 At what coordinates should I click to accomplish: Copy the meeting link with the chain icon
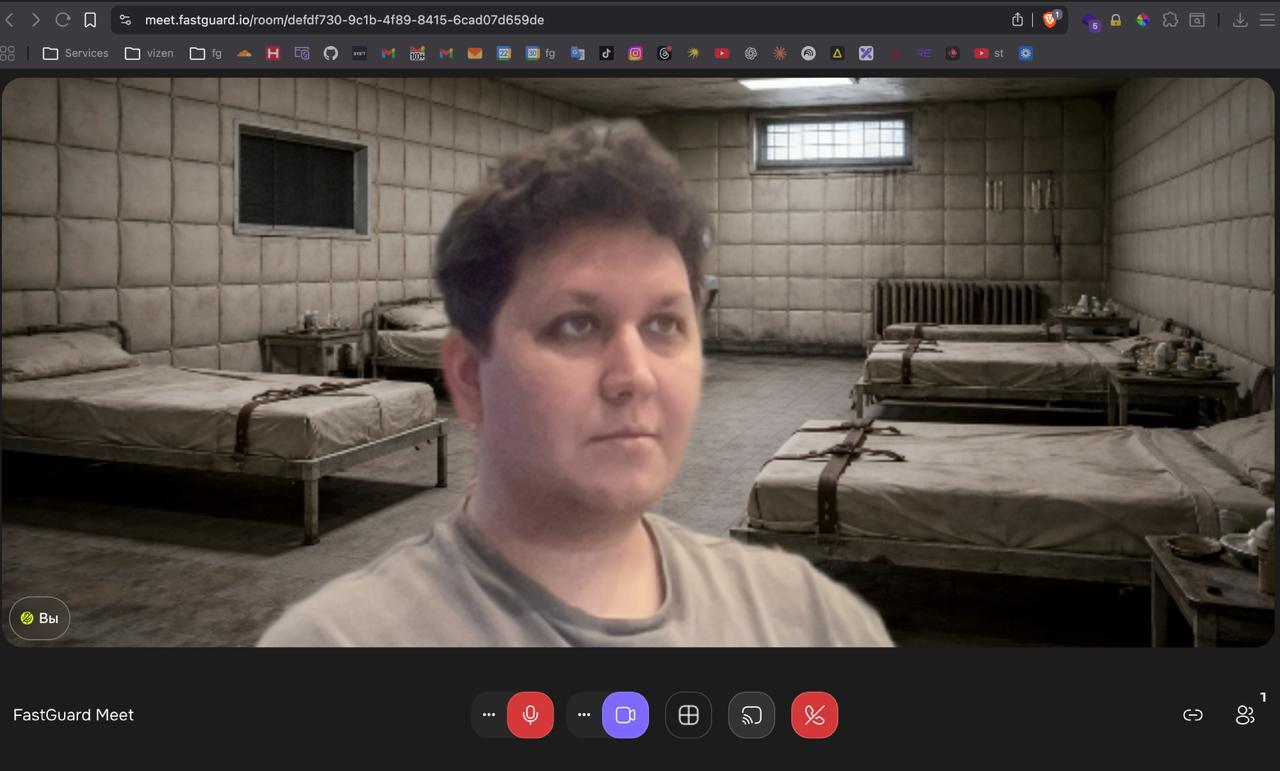[x=1192, y=715]
